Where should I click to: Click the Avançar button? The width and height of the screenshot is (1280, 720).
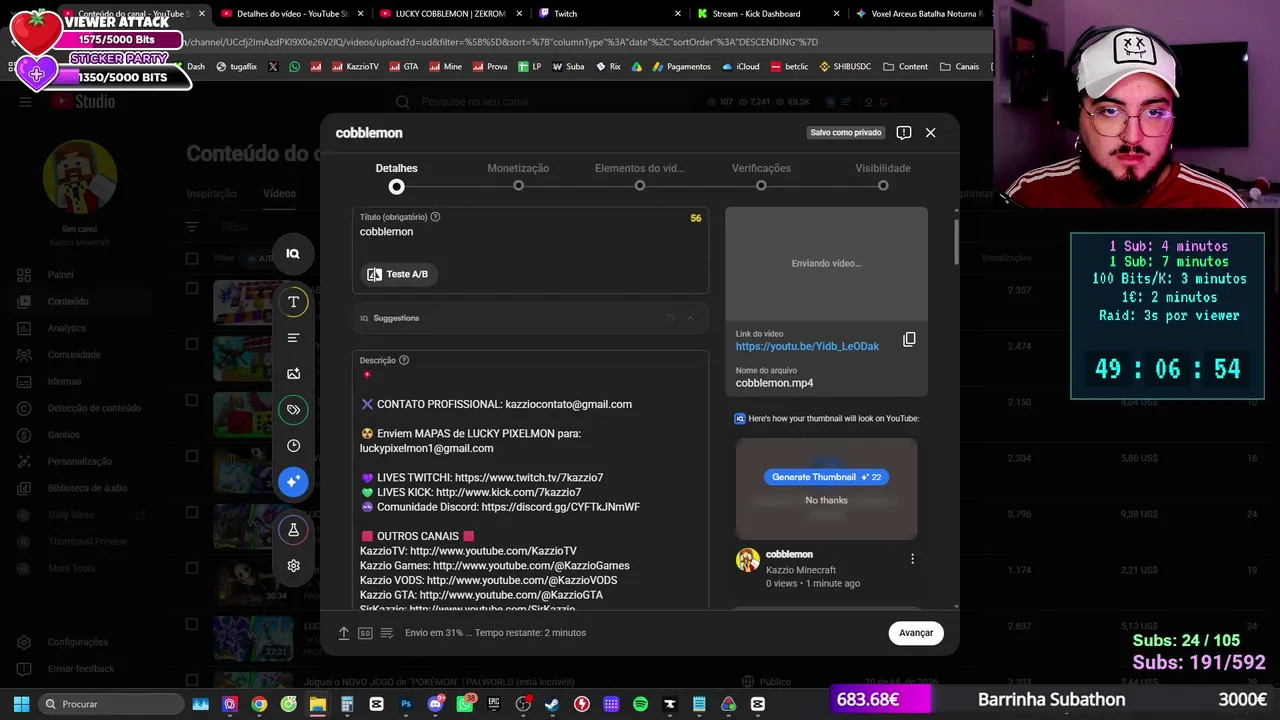point(916,633)
